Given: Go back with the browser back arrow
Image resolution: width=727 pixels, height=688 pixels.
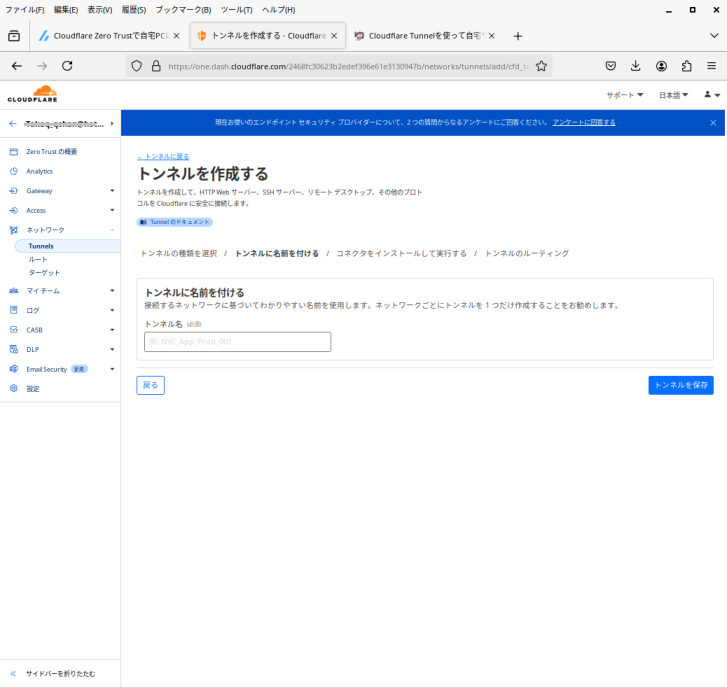Looking at the screenshot, I should [17, 66].
